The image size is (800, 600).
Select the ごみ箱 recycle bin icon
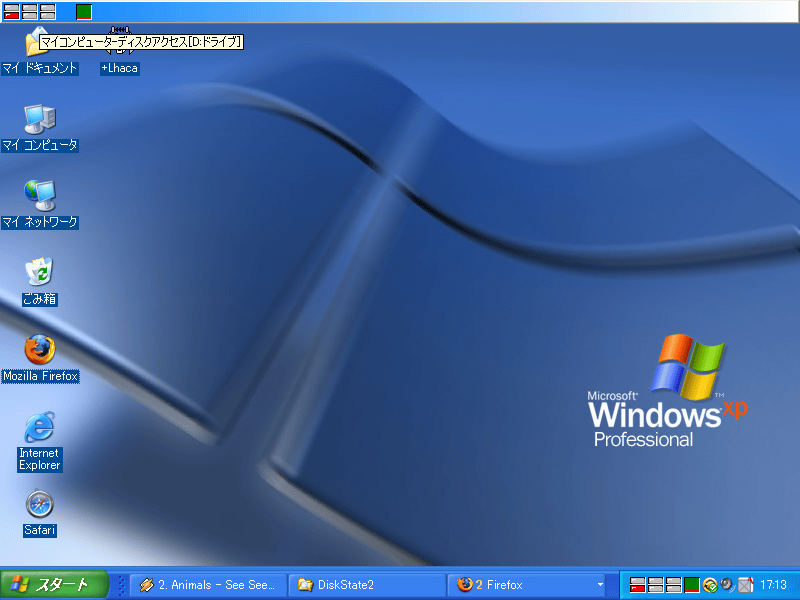(x=39, y=282)
